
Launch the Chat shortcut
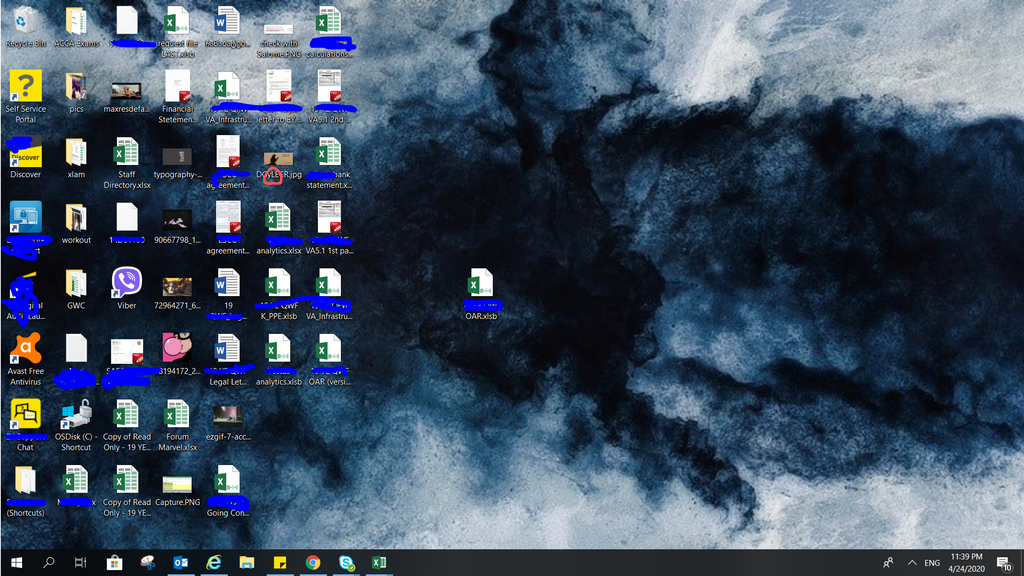[25, 424]
